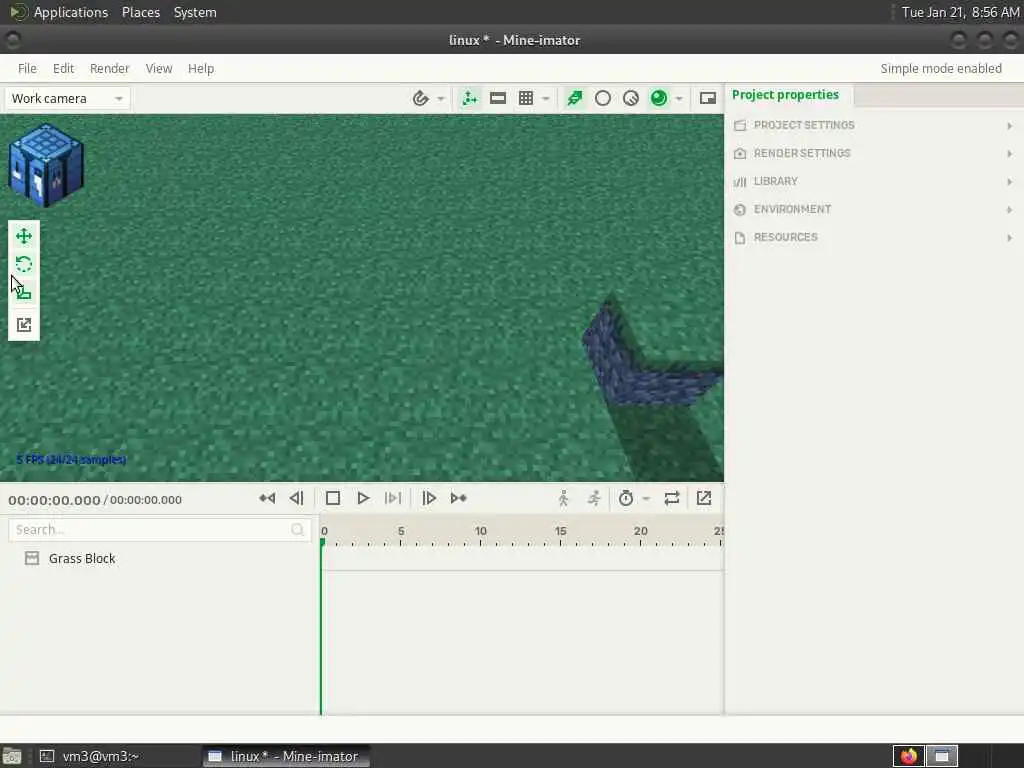
Task: Expand the Render Settings section
Action: click(874, 153)
